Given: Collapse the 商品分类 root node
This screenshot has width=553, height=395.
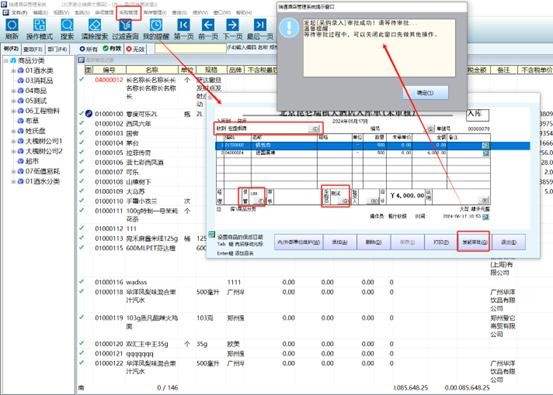Looking at the screenshot, I should (x=6, y=61).
